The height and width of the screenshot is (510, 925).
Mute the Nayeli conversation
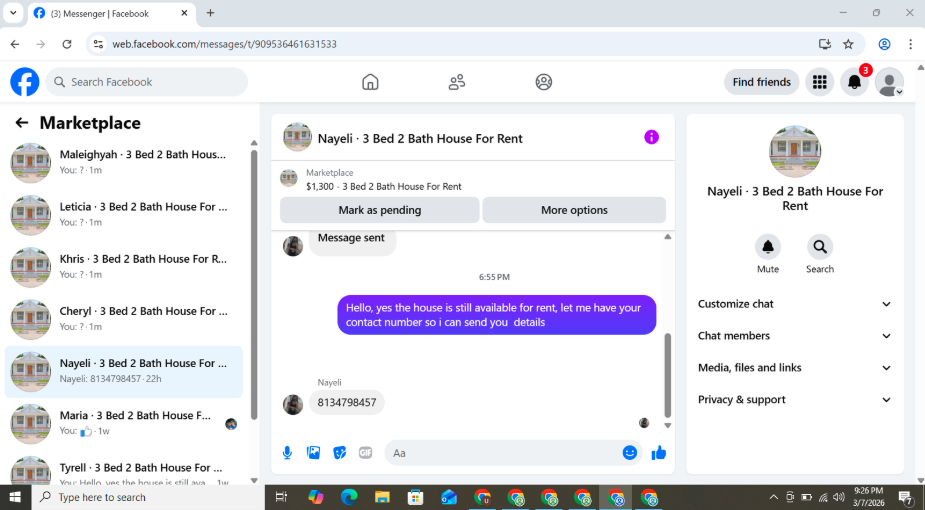point(767,247)
